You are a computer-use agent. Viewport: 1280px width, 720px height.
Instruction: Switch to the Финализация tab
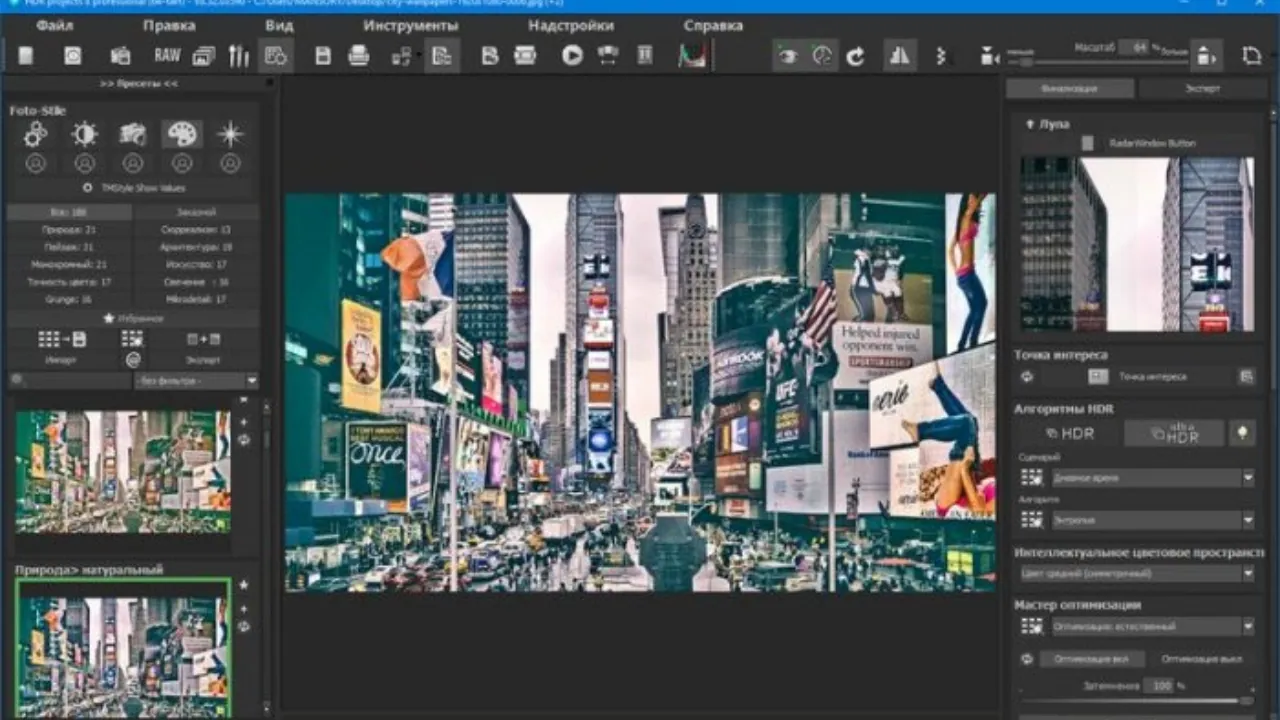1069,88
